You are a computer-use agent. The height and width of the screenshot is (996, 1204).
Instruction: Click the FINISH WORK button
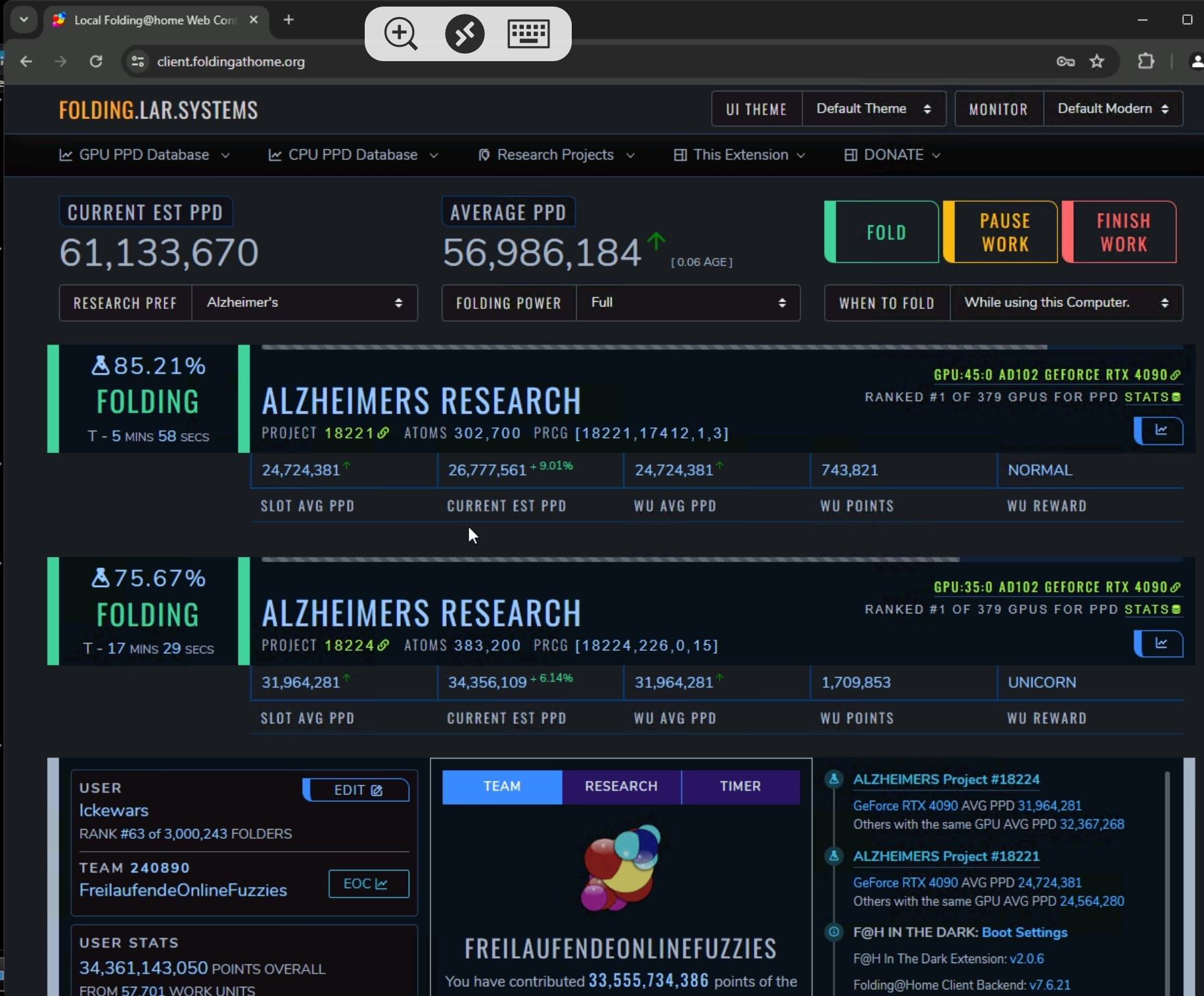(1120, 232)
